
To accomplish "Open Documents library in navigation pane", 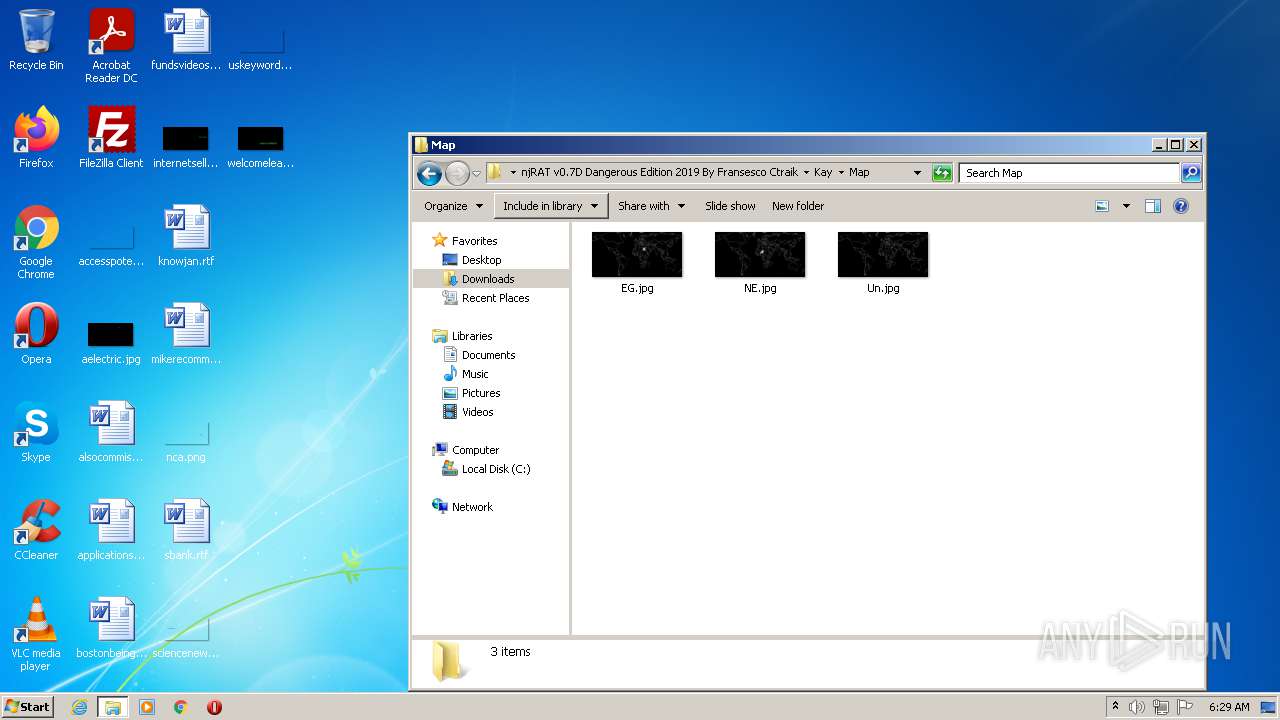I will 488,355.
